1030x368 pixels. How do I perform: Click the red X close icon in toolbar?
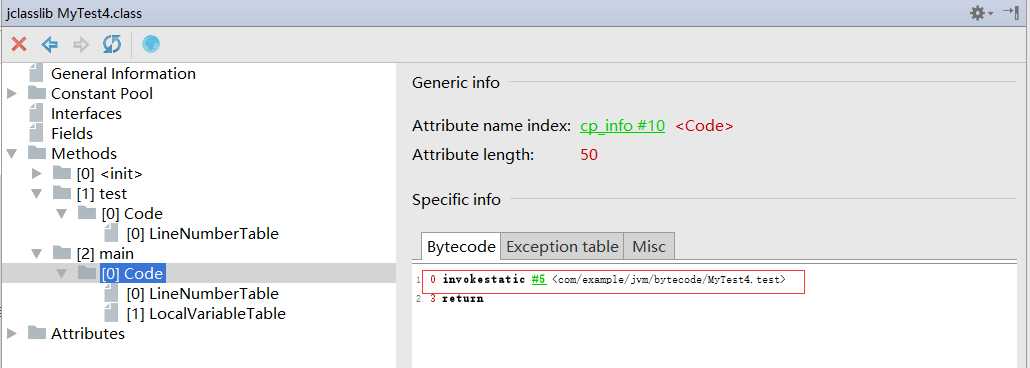pos(19,45)
